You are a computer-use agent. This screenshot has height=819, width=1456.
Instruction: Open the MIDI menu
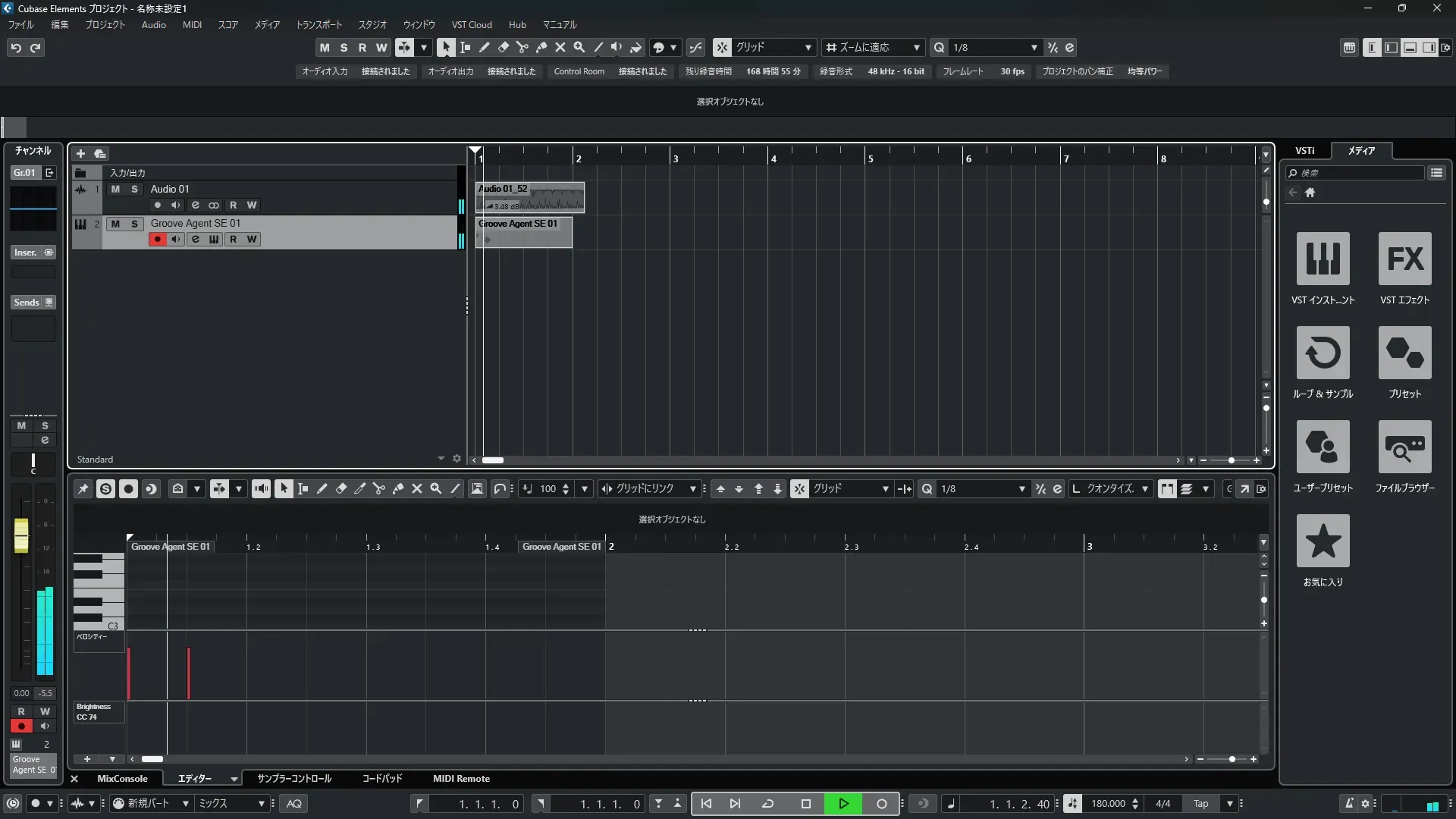tap(192, 25)
